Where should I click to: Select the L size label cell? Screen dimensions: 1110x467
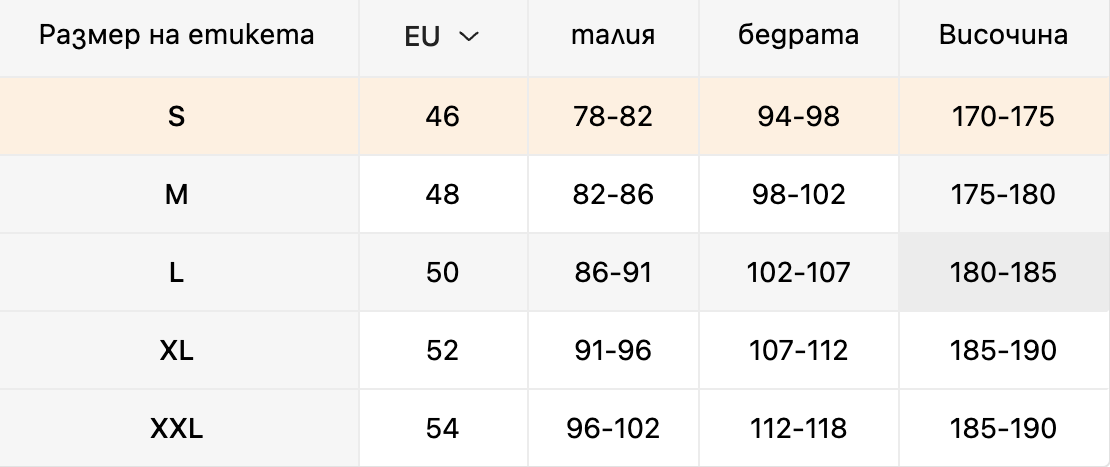point(179,272)
